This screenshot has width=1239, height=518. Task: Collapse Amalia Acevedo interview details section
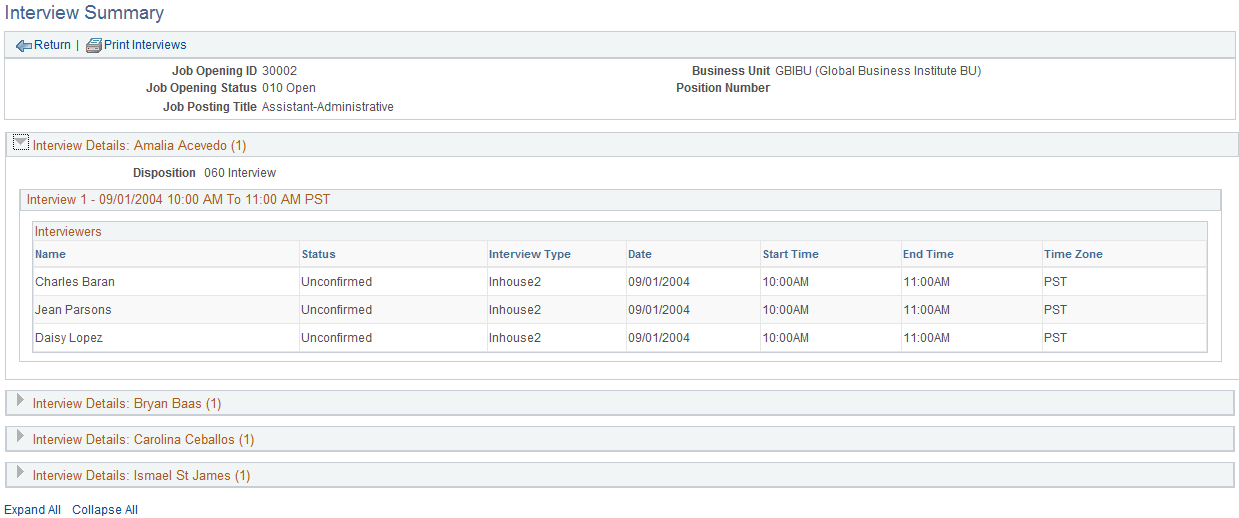20,143
